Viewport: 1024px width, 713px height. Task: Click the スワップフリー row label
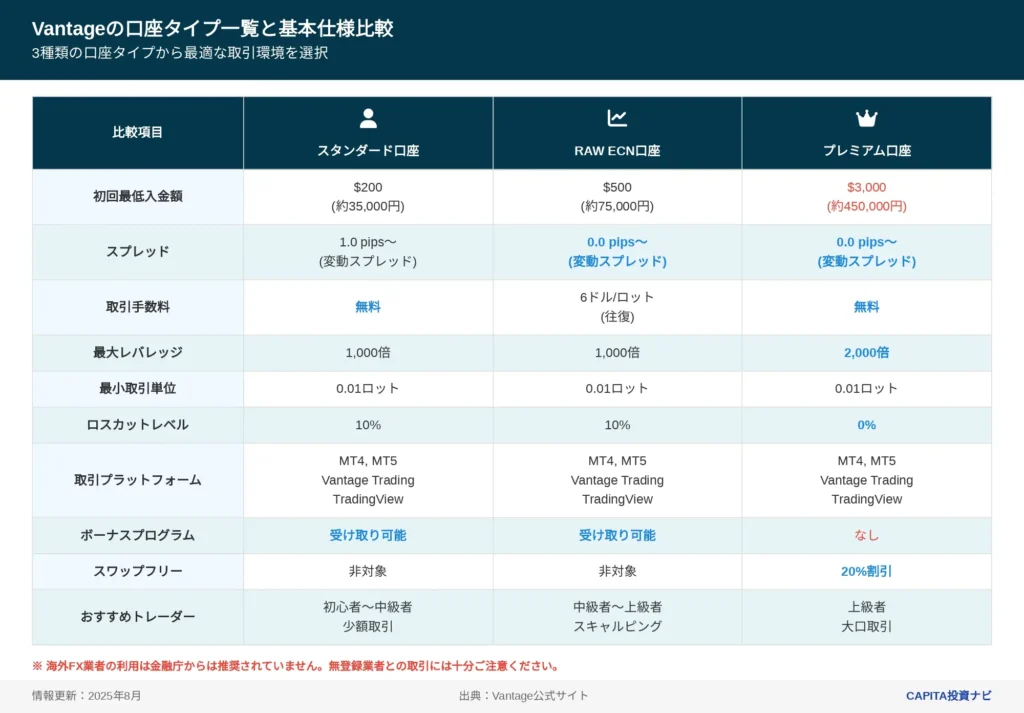138,571
